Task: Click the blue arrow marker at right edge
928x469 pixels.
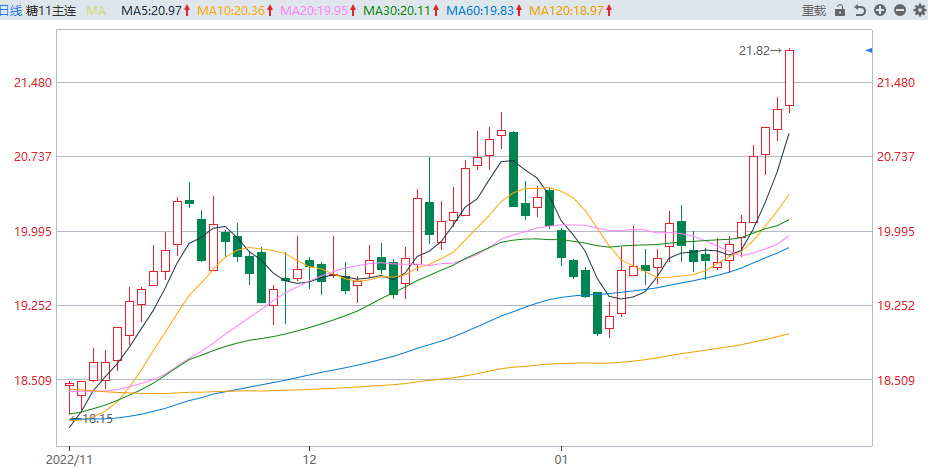Action: pos(868,50)
